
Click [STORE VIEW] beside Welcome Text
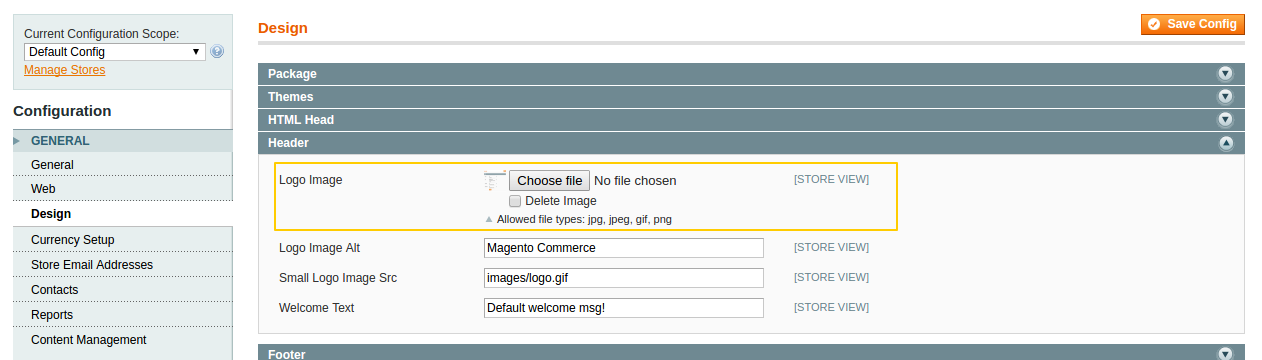(x=831, y=307)
